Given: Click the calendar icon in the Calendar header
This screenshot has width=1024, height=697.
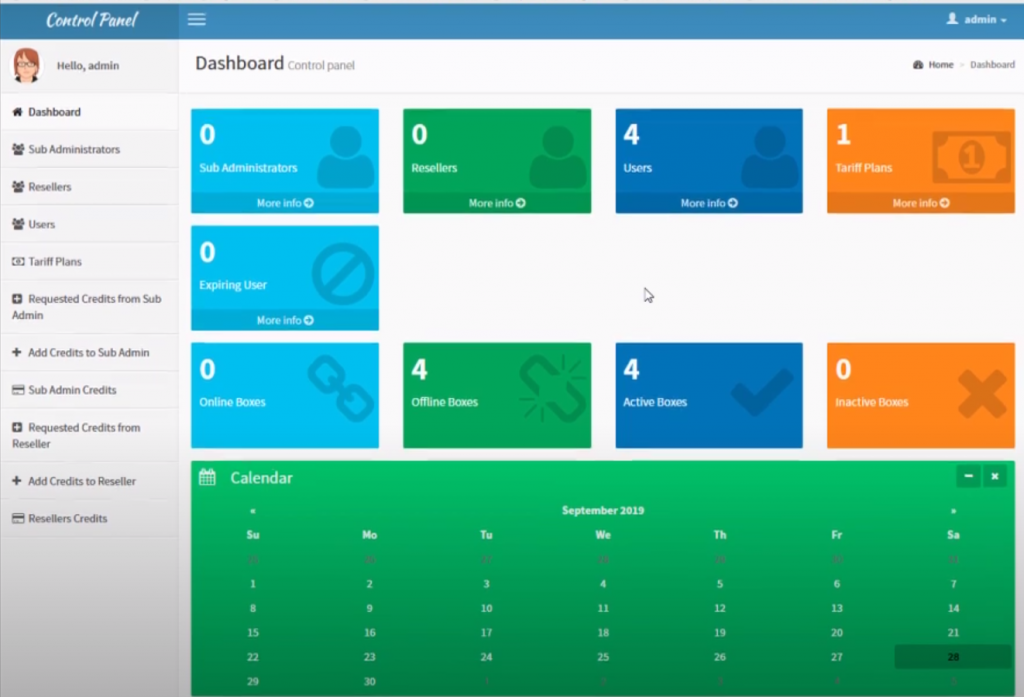Looking at the screenshot, I should click(x=207, y=477).
